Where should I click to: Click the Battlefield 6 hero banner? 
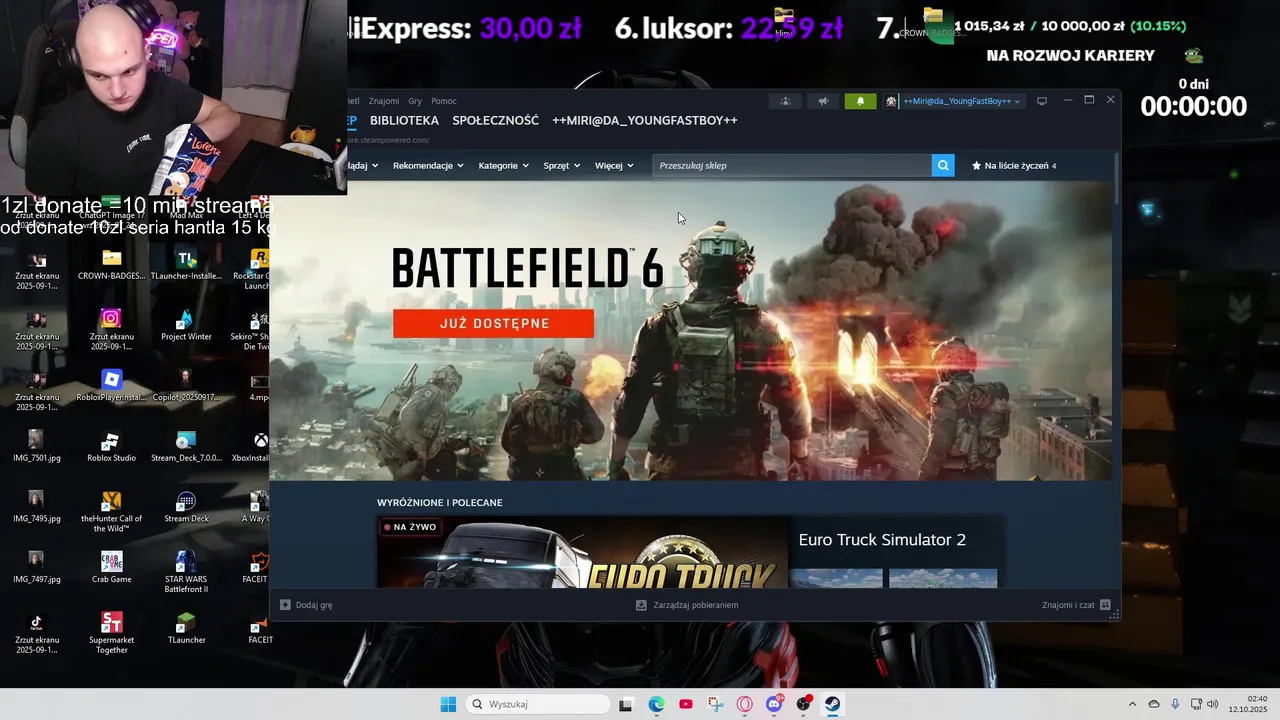690,330
